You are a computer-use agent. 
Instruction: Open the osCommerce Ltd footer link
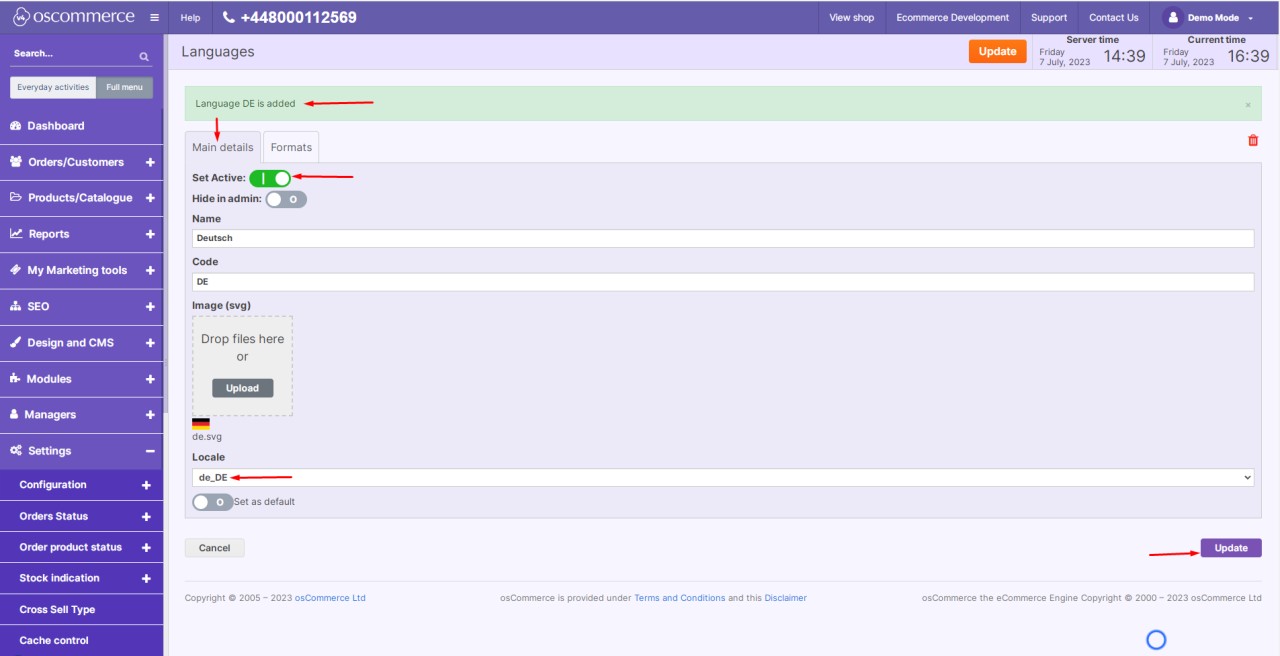point(330,598)
